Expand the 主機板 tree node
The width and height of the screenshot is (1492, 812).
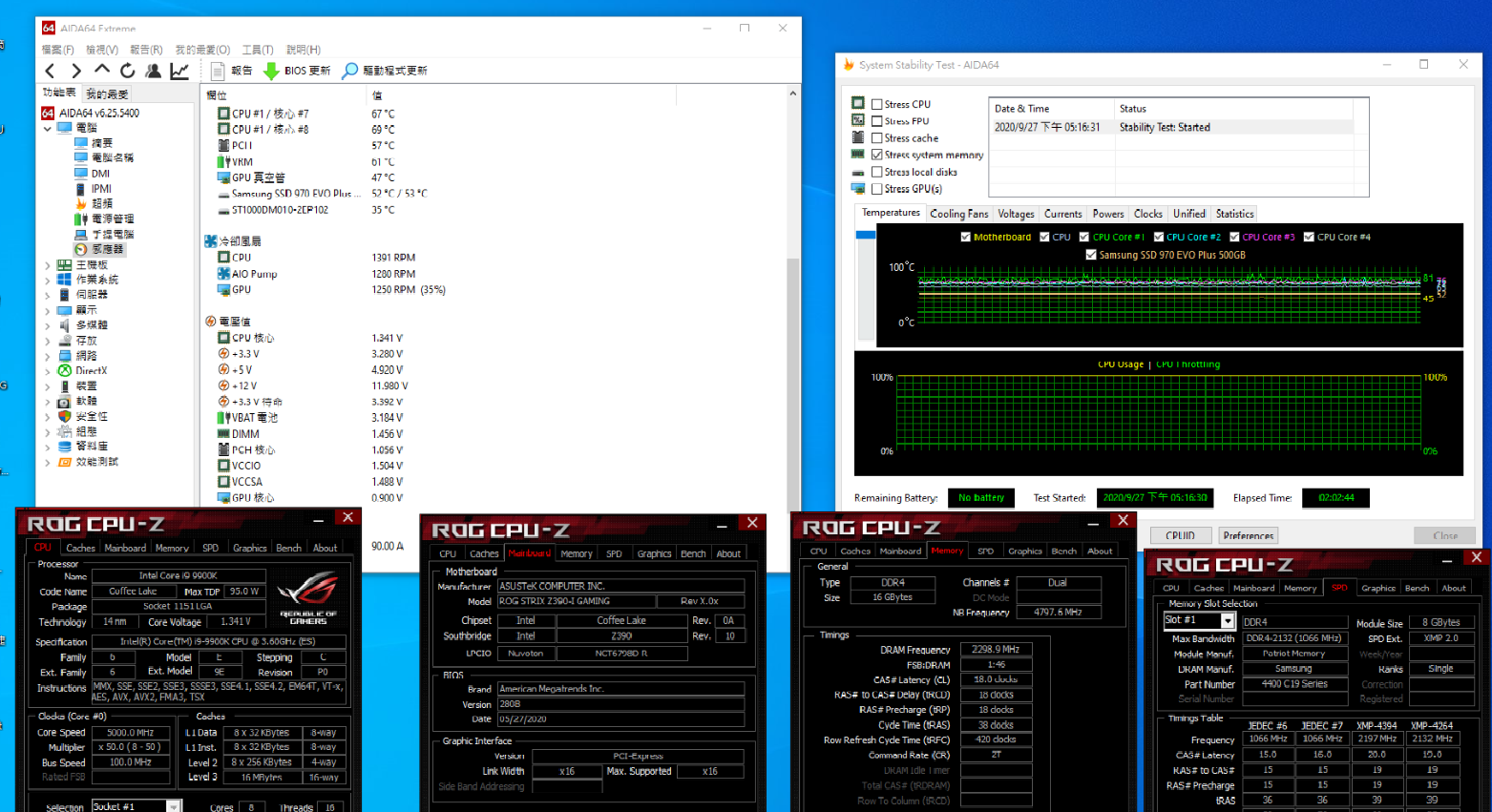[x=48, y=264]
